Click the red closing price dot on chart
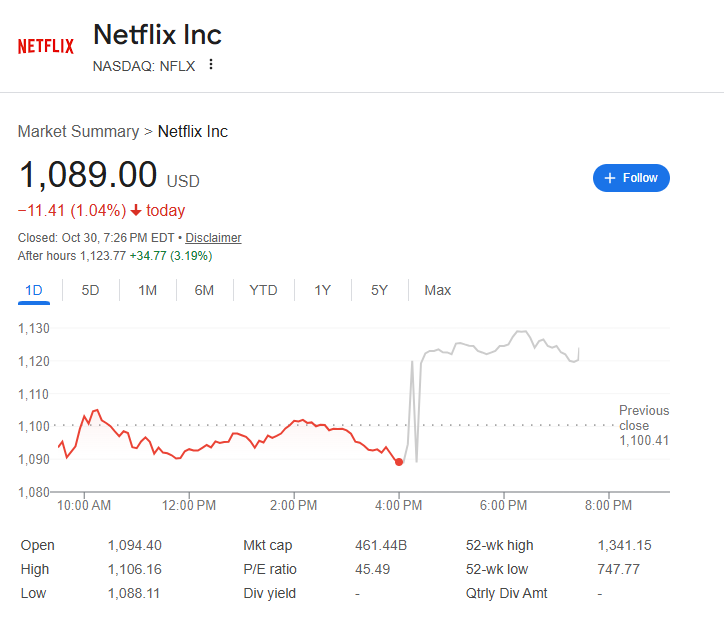 (x=399, y=462)
